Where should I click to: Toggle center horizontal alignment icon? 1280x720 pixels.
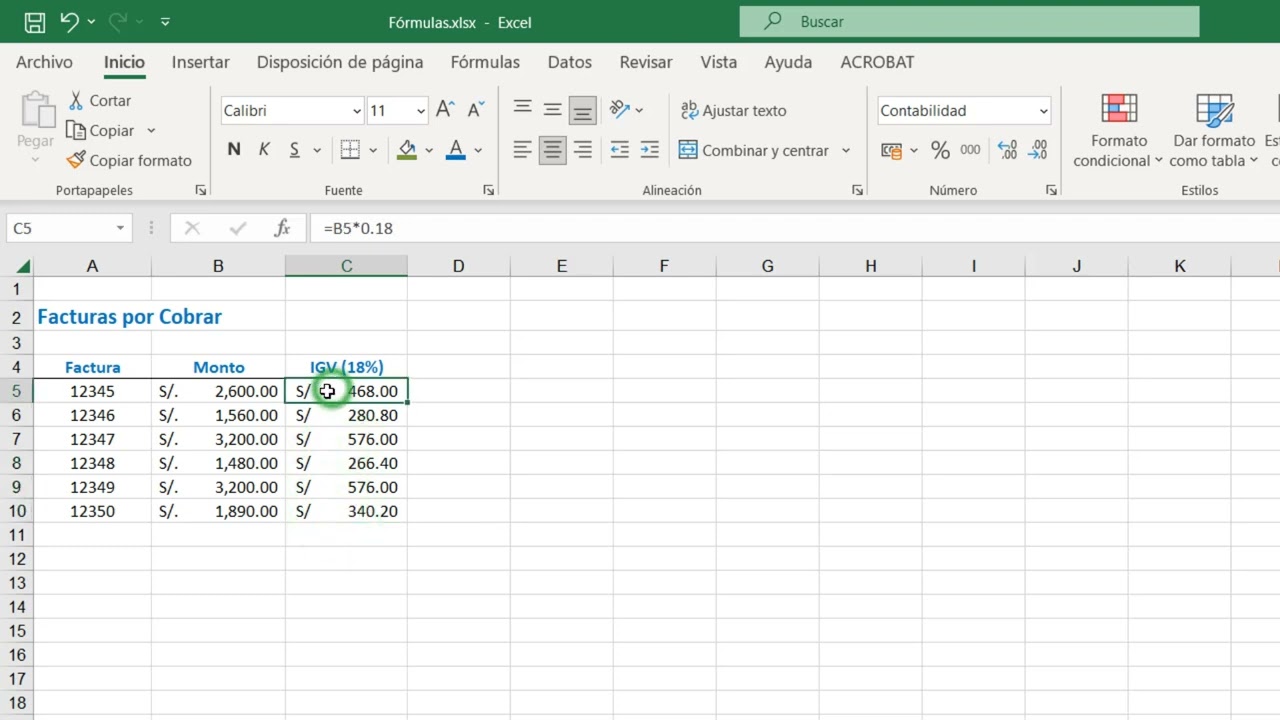click(552, 150)
